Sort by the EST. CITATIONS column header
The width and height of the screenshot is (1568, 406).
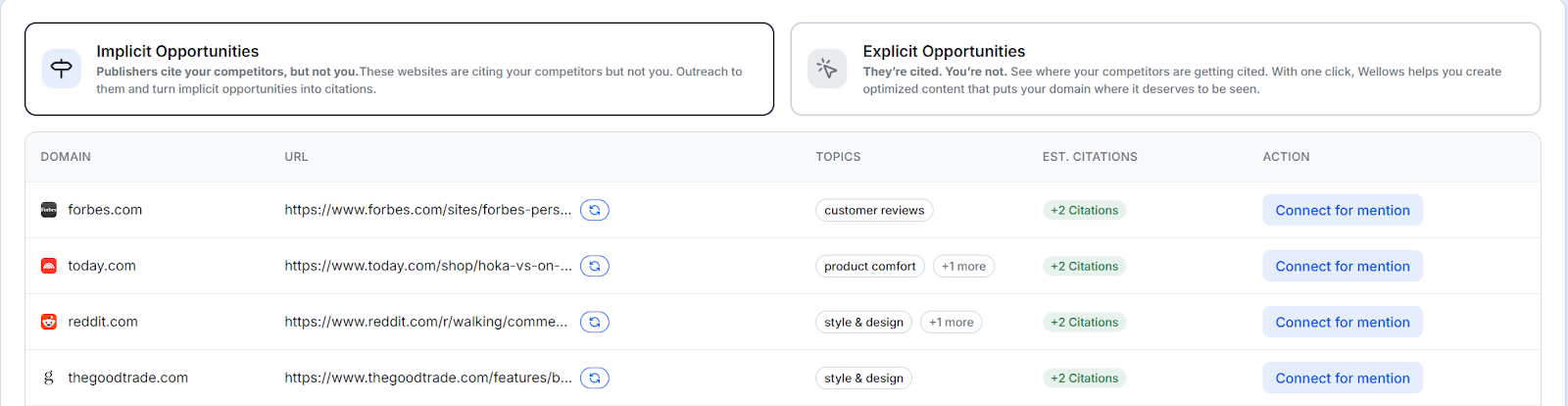click(1090, 157)
